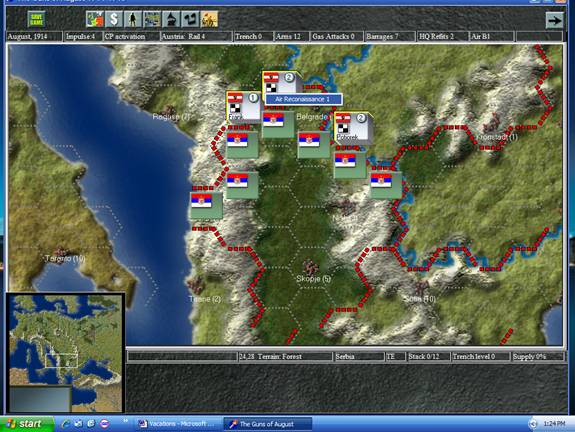The width and height of the screenshot is (575, 432).
Task: Click the Serbian unit below Belgrade
Action: [x=314, y=144]
